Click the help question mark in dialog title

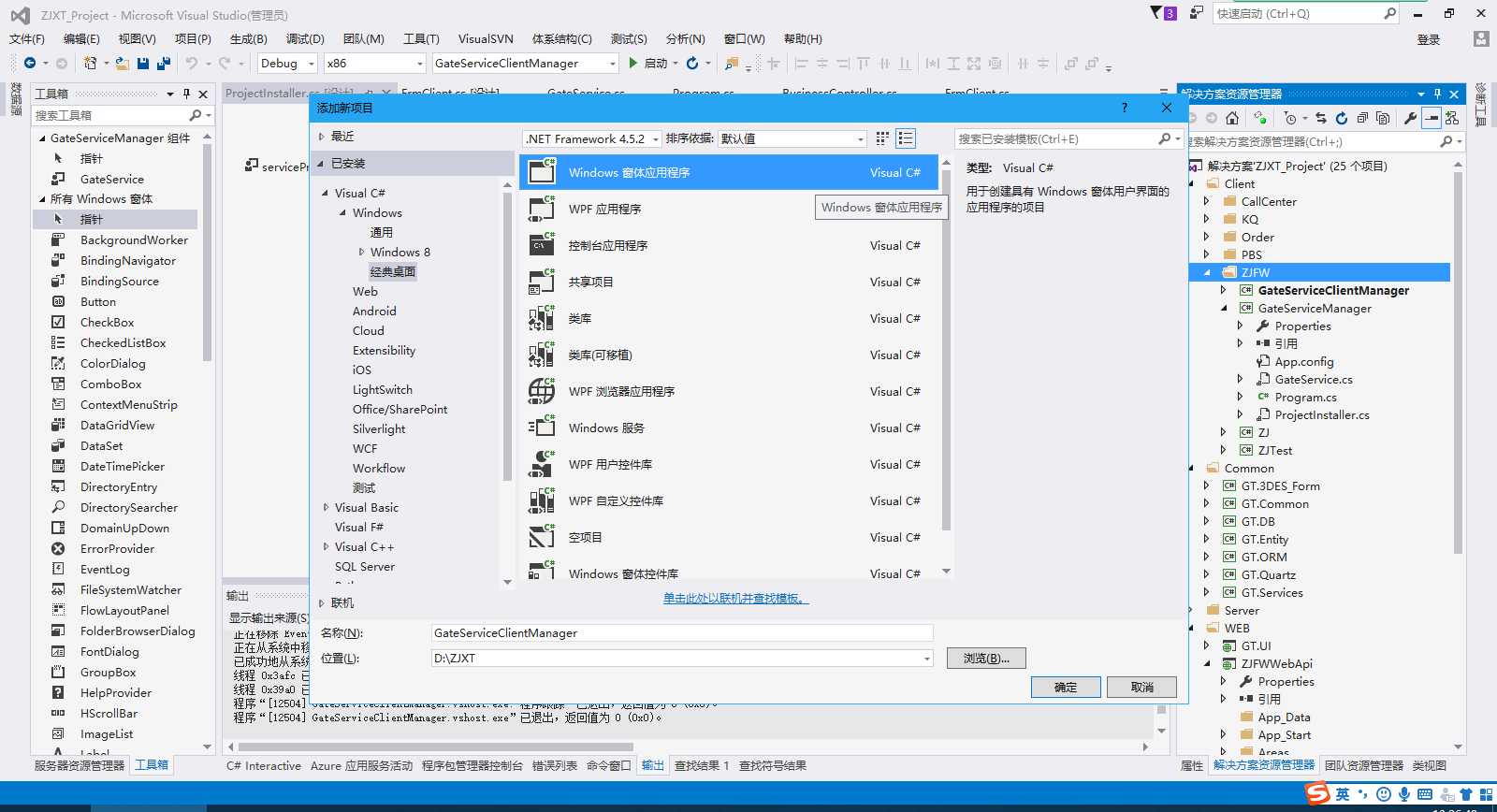point(1125,108)
